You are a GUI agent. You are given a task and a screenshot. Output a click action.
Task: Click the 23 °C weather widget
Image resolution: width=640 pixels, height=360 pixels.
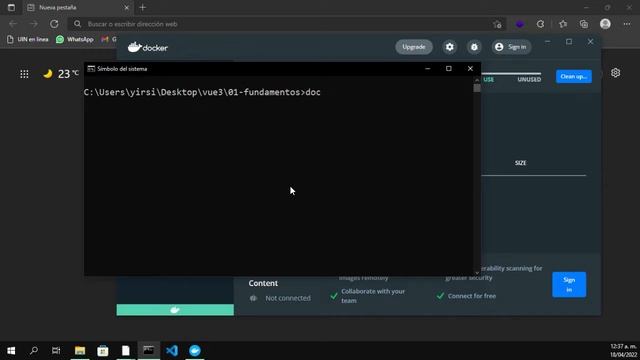point(61,73)
